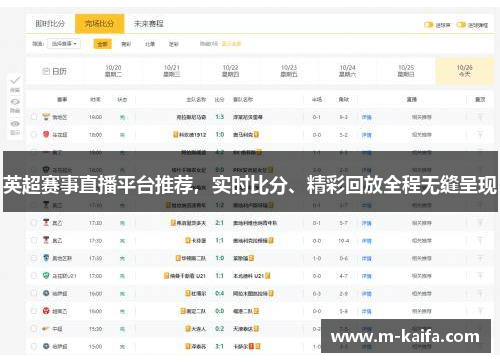Screen dimensions: 500x362
Task: Open the league filter dropdown beside 筛选
Action: pos(64,44)
